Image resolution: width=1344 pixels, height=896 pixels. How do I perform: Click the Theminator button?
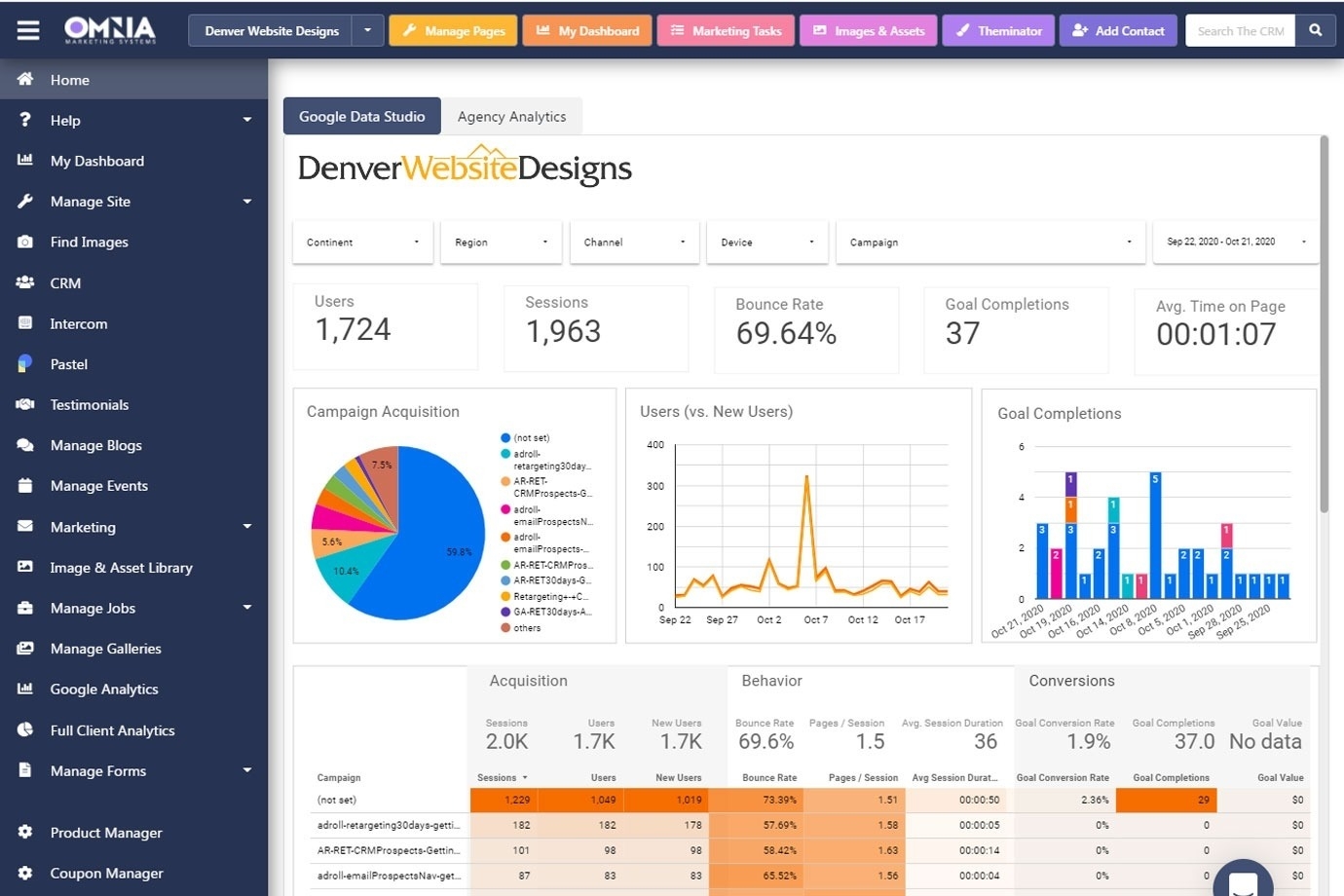coord(997,30)
